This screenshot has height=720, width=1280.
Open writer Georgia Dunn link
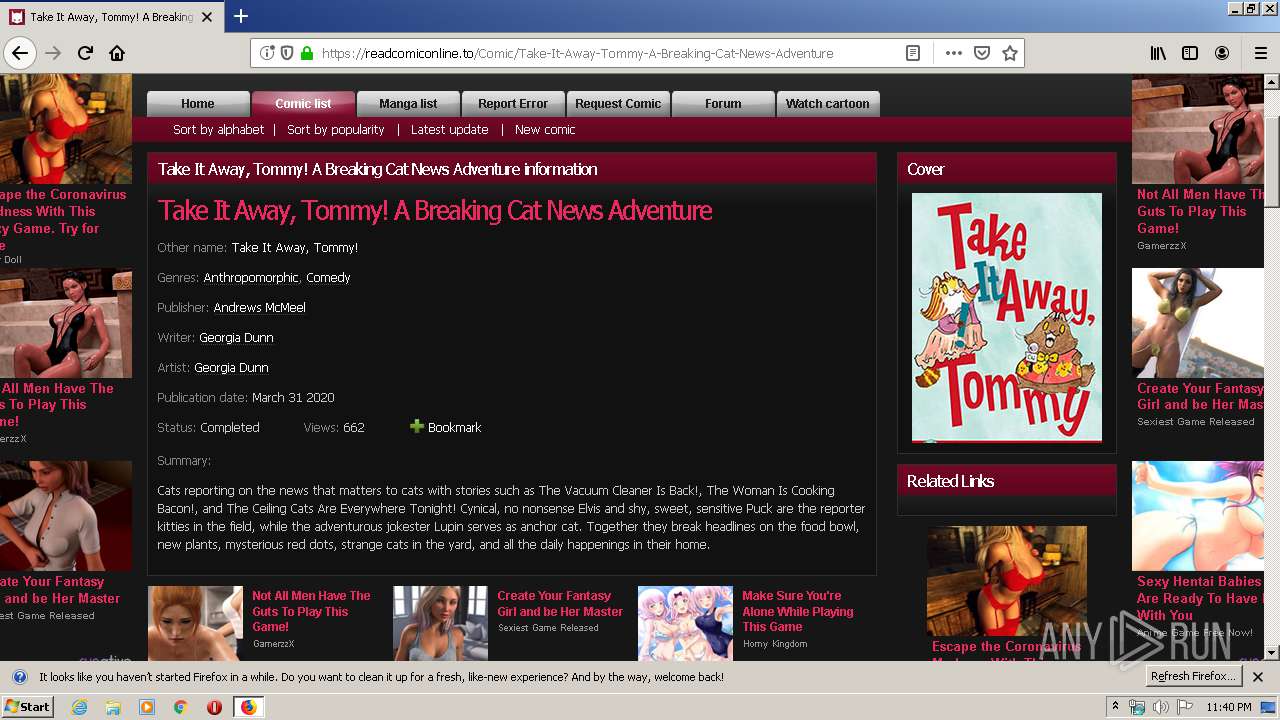[236, 338]
